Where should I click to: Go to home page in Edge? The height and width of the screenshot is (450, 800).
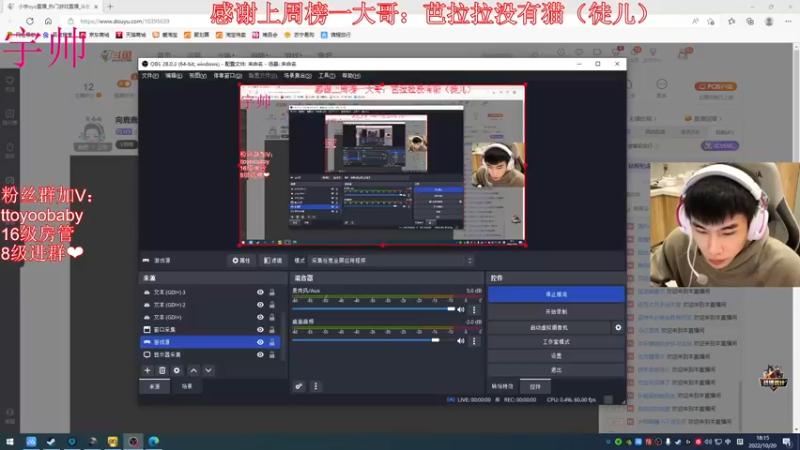(48, 21)
